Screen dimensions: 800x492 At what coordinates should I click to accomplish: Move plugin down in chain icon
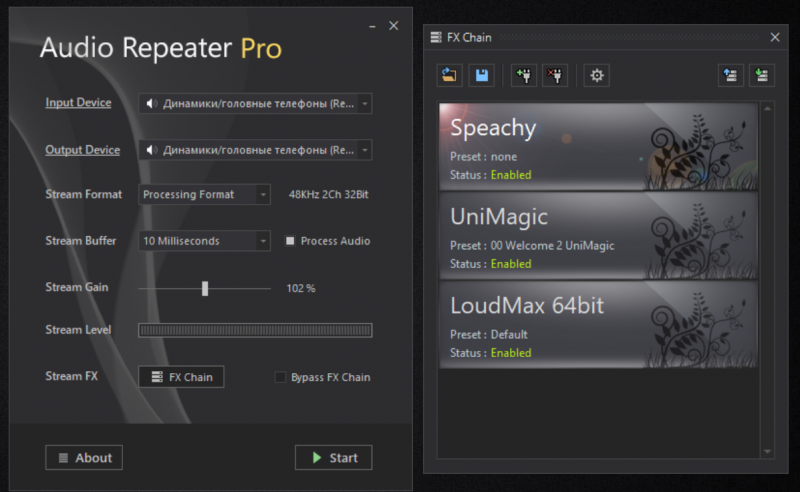point(762,76)
